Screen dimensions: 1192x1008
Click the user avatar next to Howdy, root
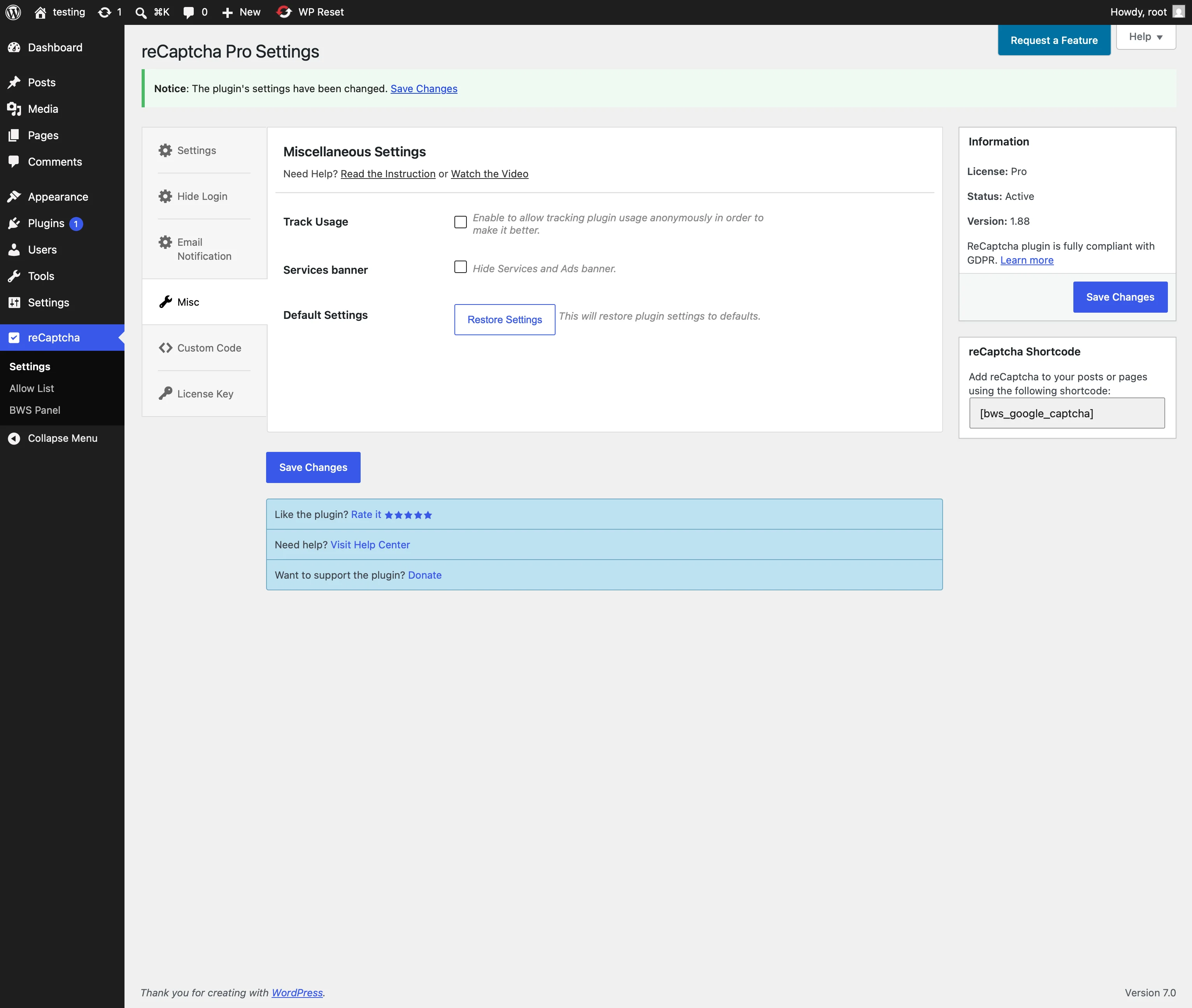[x=1178, y=11]
